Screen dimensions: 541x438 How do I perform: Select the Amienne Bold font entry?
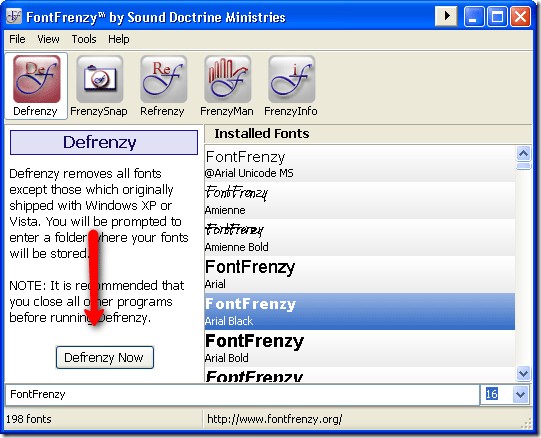click(x=360, y=238)
